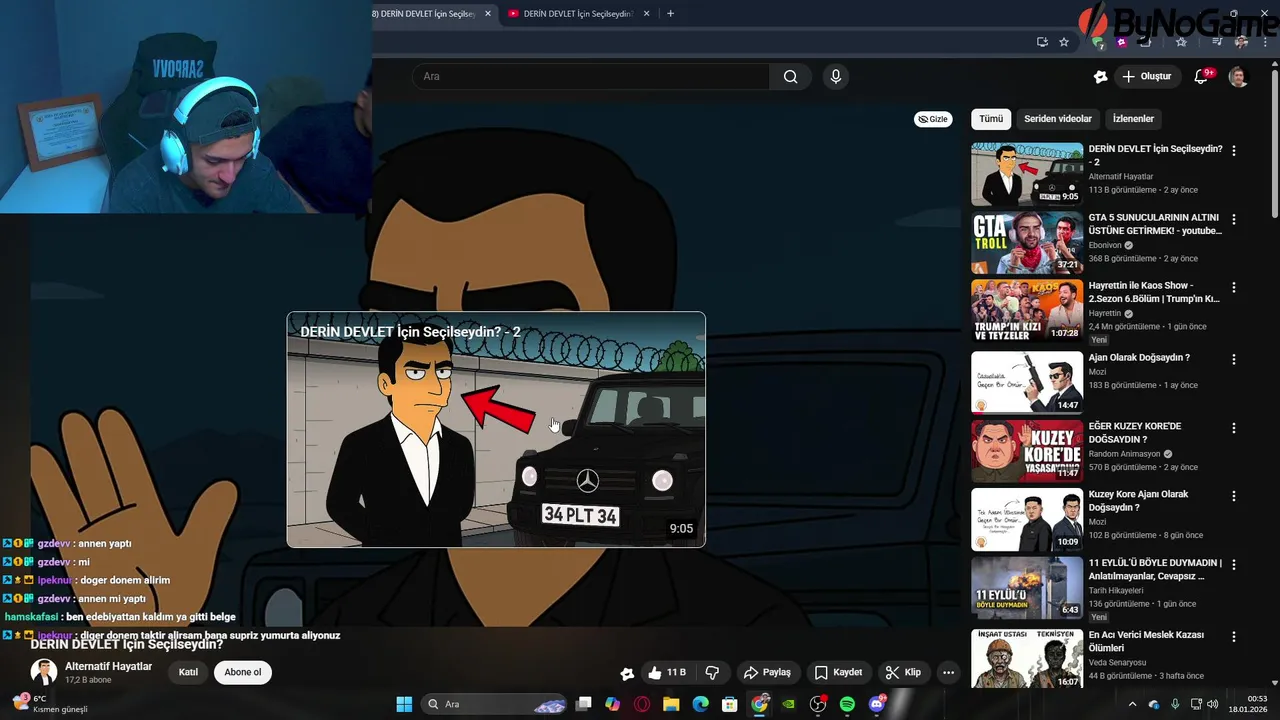Click the sparkle icon left of Oluştur
The width and height of the screenshot is (1280, 720).
tap(1100, 76)
